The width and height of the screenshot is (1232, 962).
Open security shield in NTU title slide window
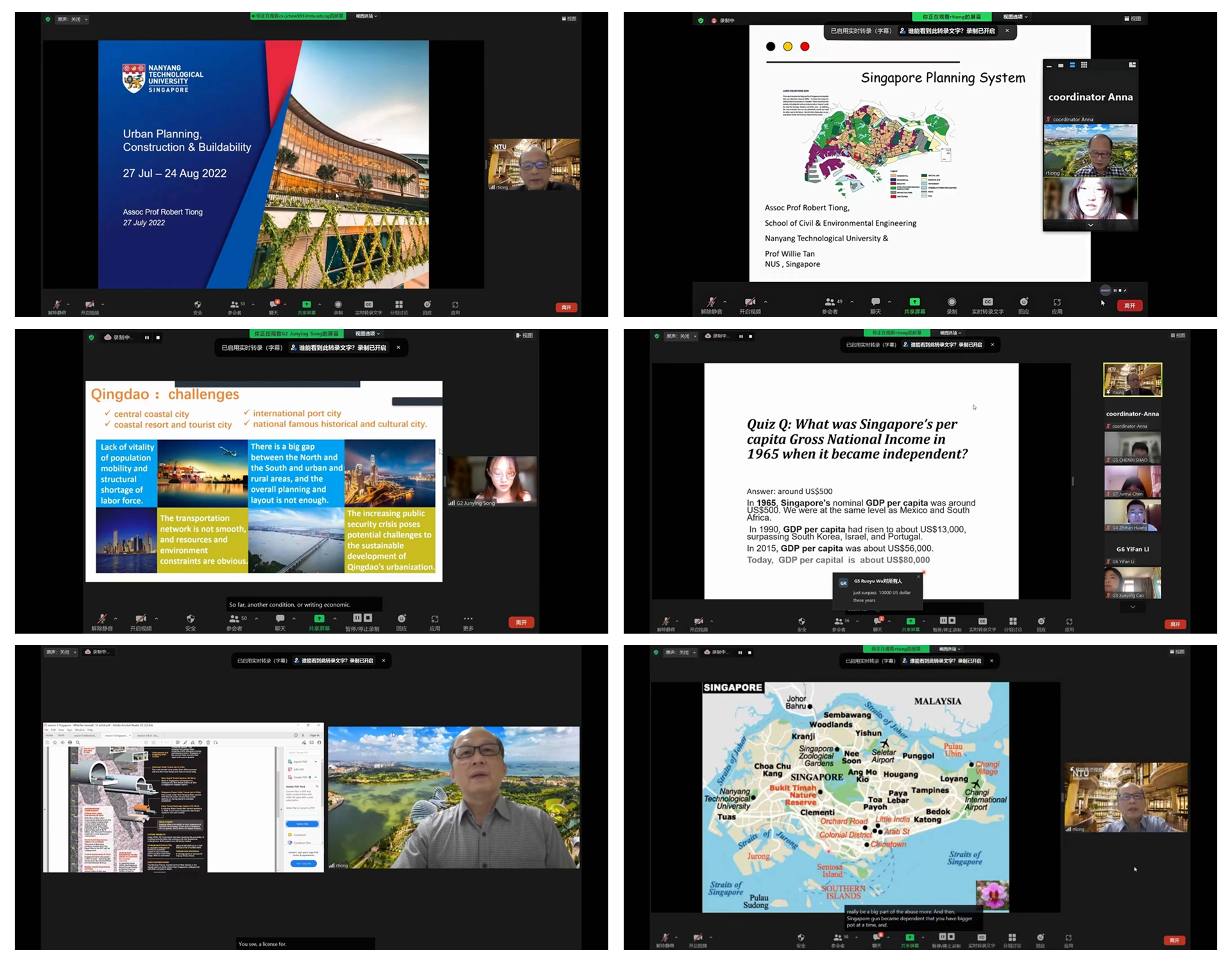point(198,305)
